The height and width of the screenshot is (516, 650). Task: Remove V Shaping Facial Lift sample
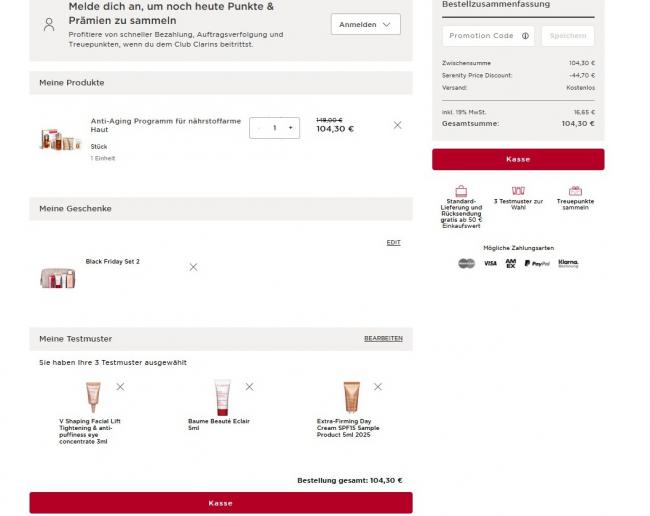[120, 386]
